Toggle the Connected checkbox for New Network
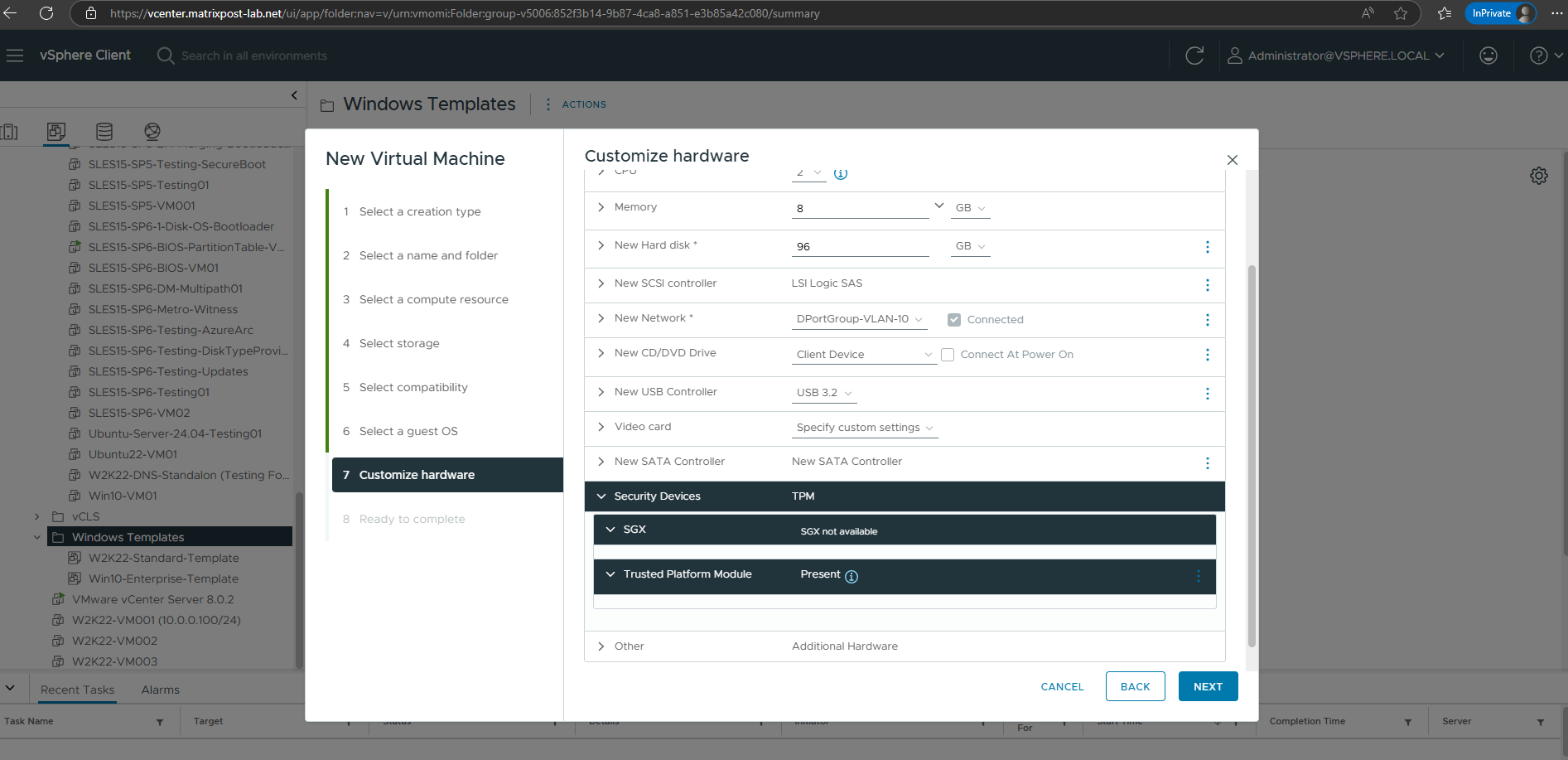Screen dimensions: 1568x760 954,320
